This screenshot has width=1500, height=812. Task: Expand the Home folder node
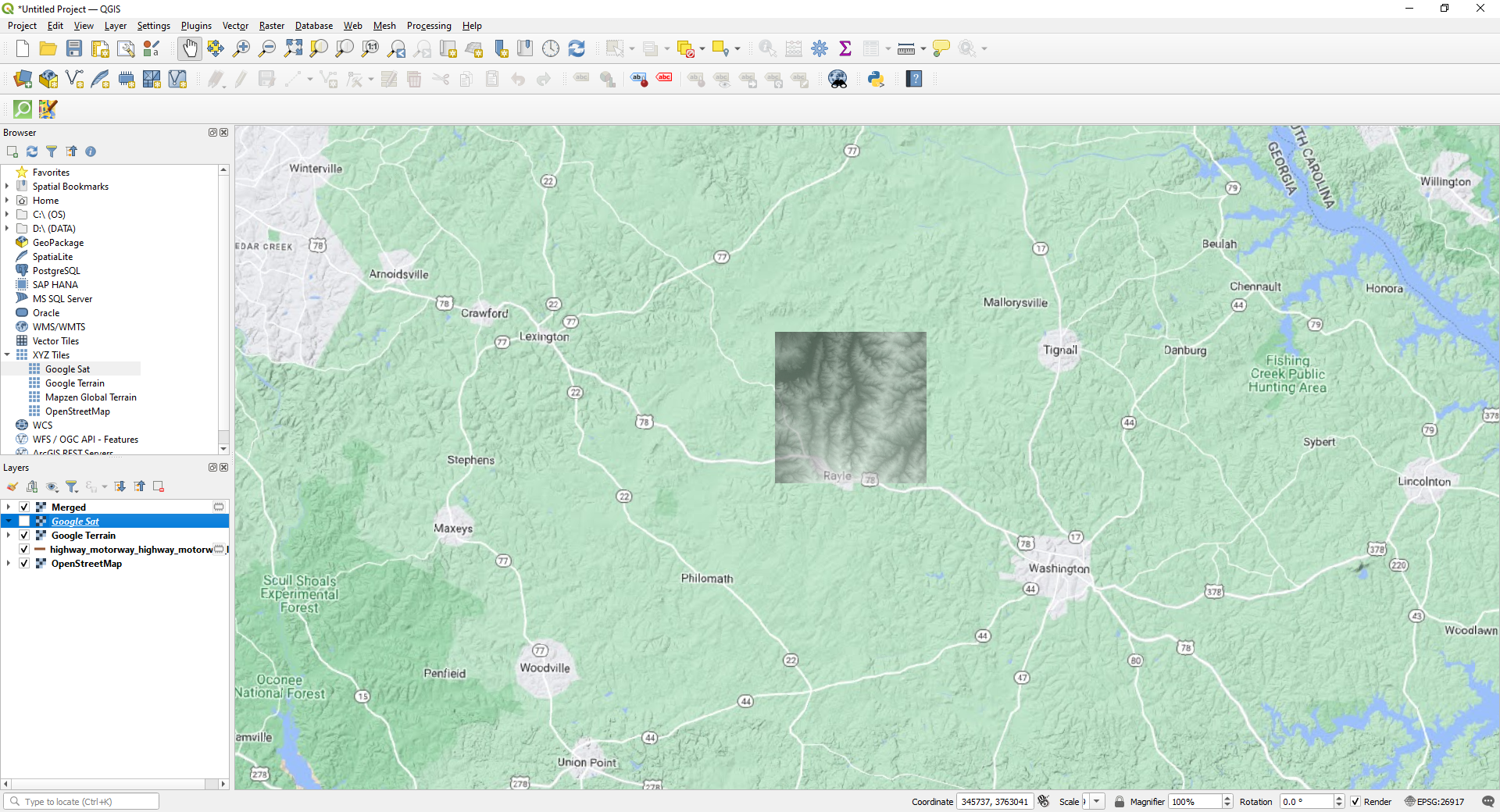click(x=7, y=201)
